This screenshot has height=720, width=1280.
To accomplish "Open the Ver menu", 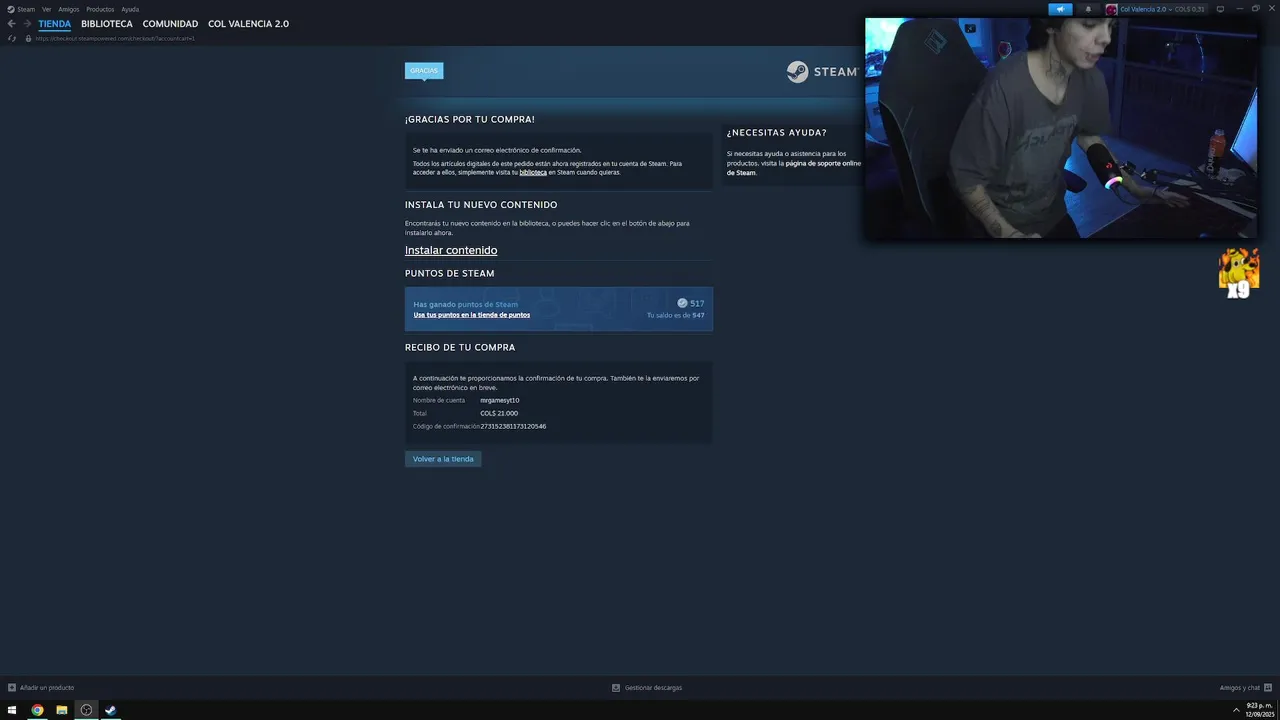I will 46,9.
